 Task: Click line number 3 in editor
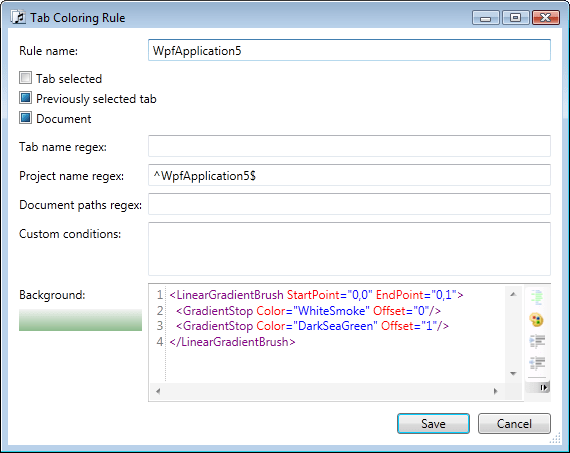point(160,326)
